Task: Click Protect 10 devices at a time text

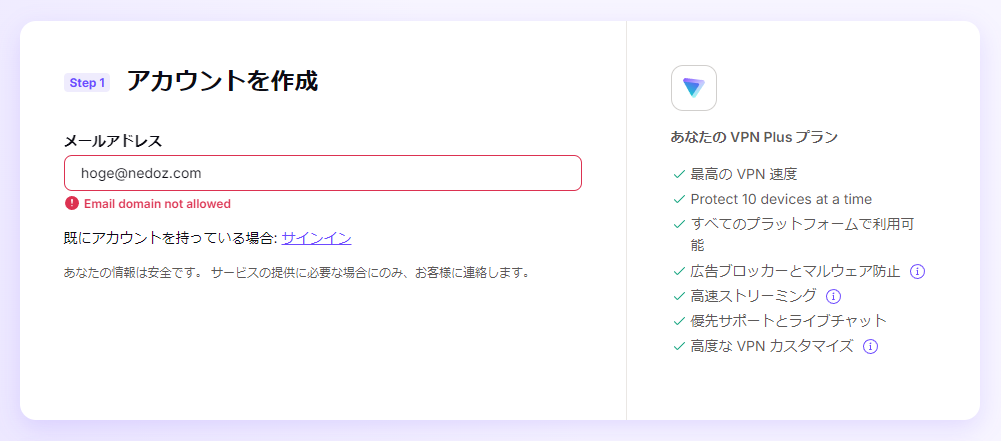Action: (x=781, y=199)
